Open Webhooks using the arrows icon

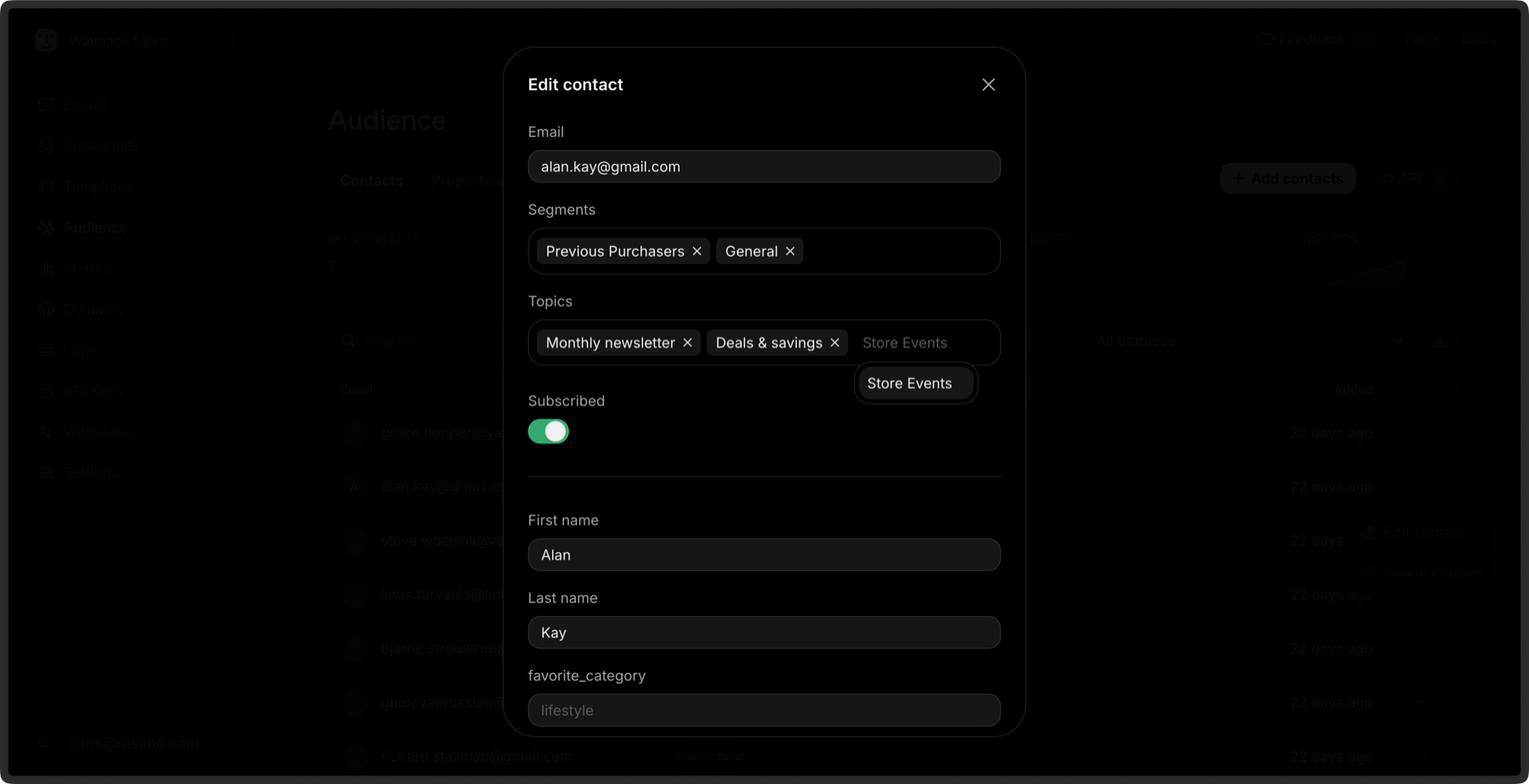pyautogui.click(x=46, y=431)
